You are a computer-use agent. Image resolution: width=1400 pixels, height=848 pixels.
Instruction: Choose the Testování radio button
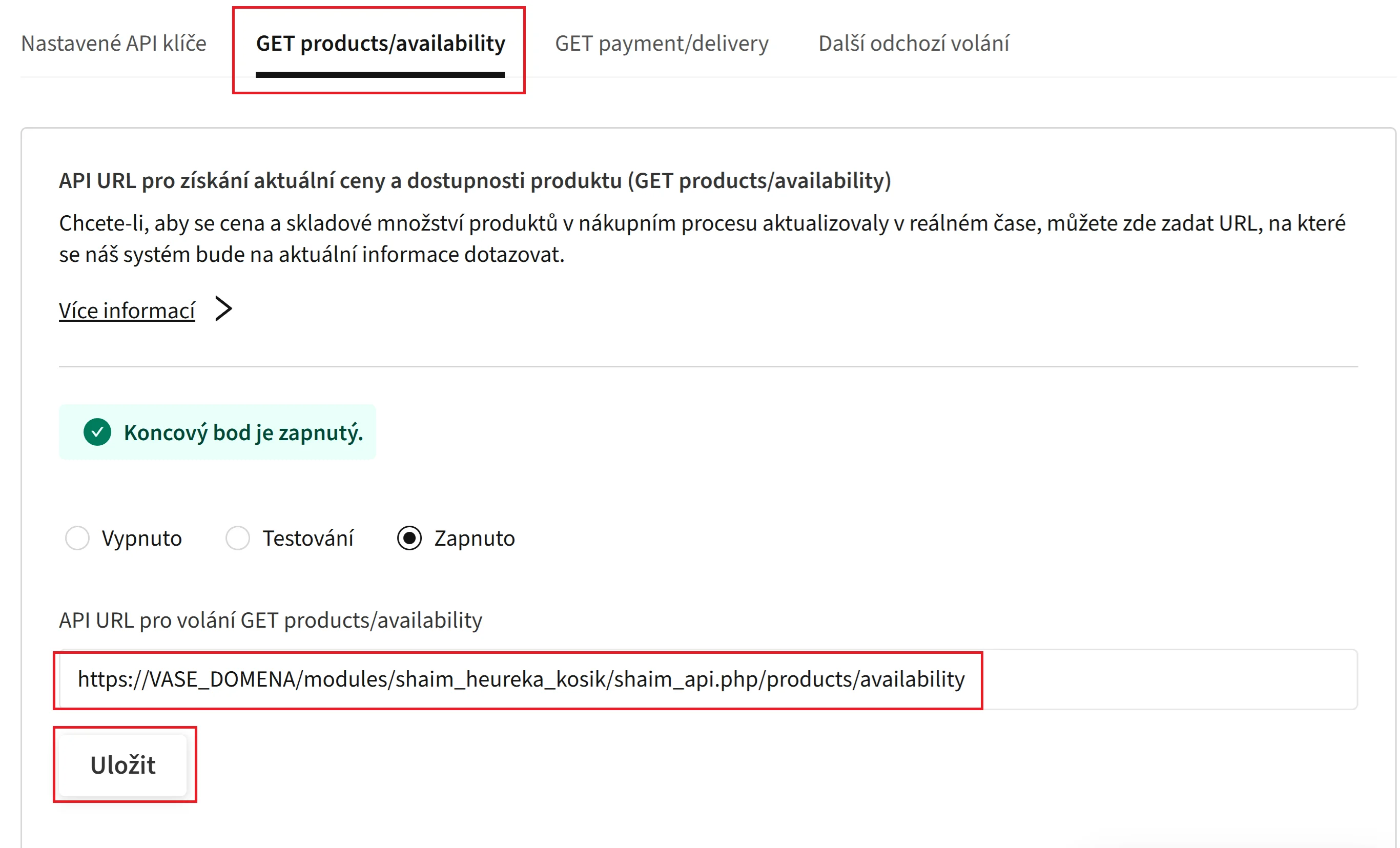(237, 538)
